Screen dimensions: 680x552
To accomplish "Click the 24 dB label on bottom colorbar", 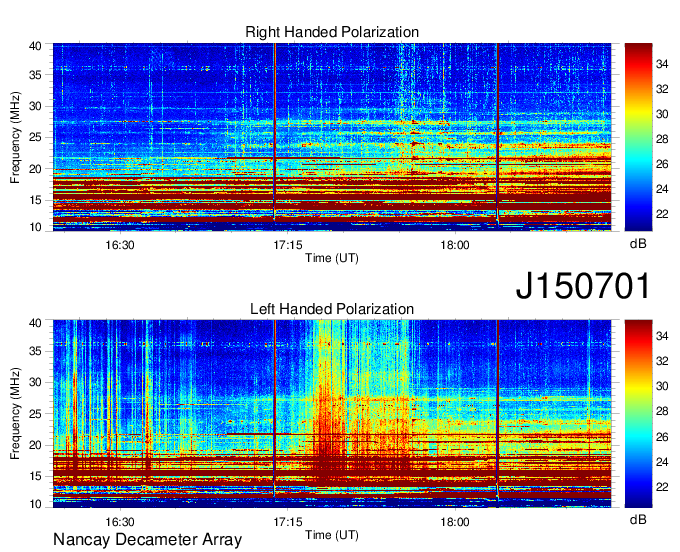I will [x=662, y=462].
